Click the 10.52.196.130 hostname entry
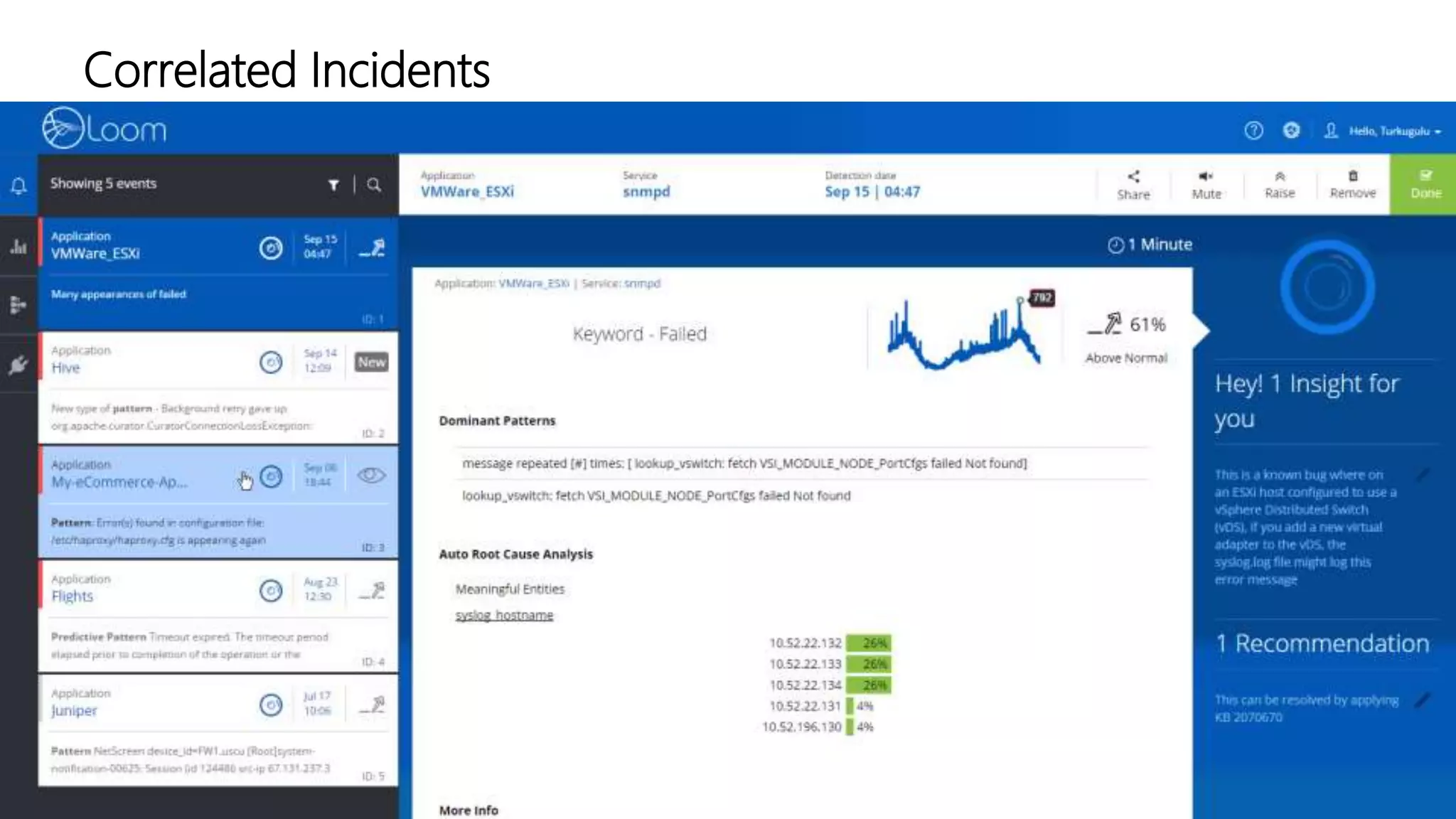Viewport: 1456px width, 819px height. click(801, 727)
